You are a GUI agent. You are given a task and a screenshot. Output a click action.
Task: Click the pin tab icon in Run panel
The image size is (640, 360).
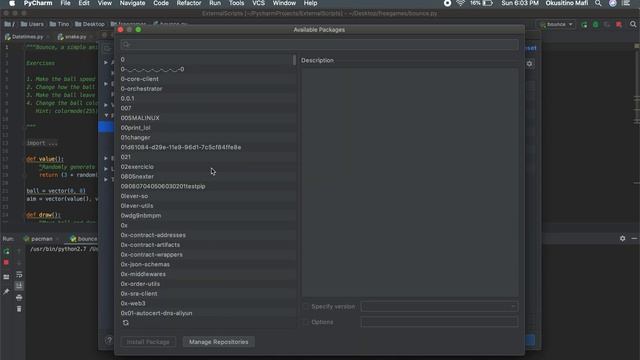point(6,291)
